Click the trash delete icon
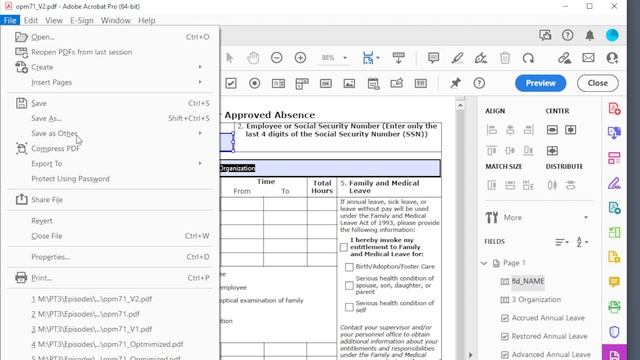Screen dimensions: 640x360 click(505, 58)
